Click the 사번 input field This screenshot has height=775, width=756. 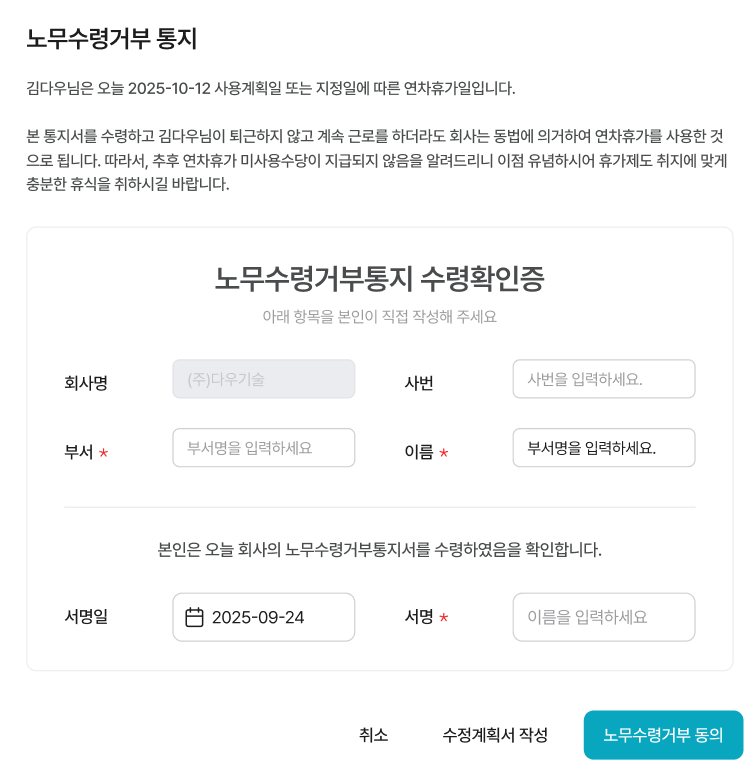(603, 379)
